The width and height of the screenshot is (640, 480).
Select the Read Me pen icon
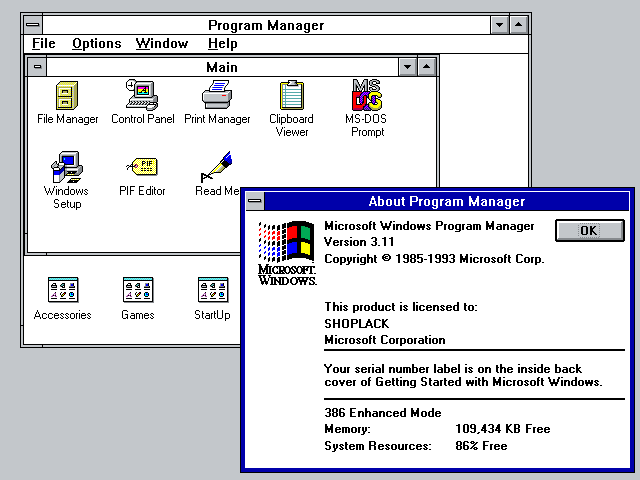pos(216,167)
